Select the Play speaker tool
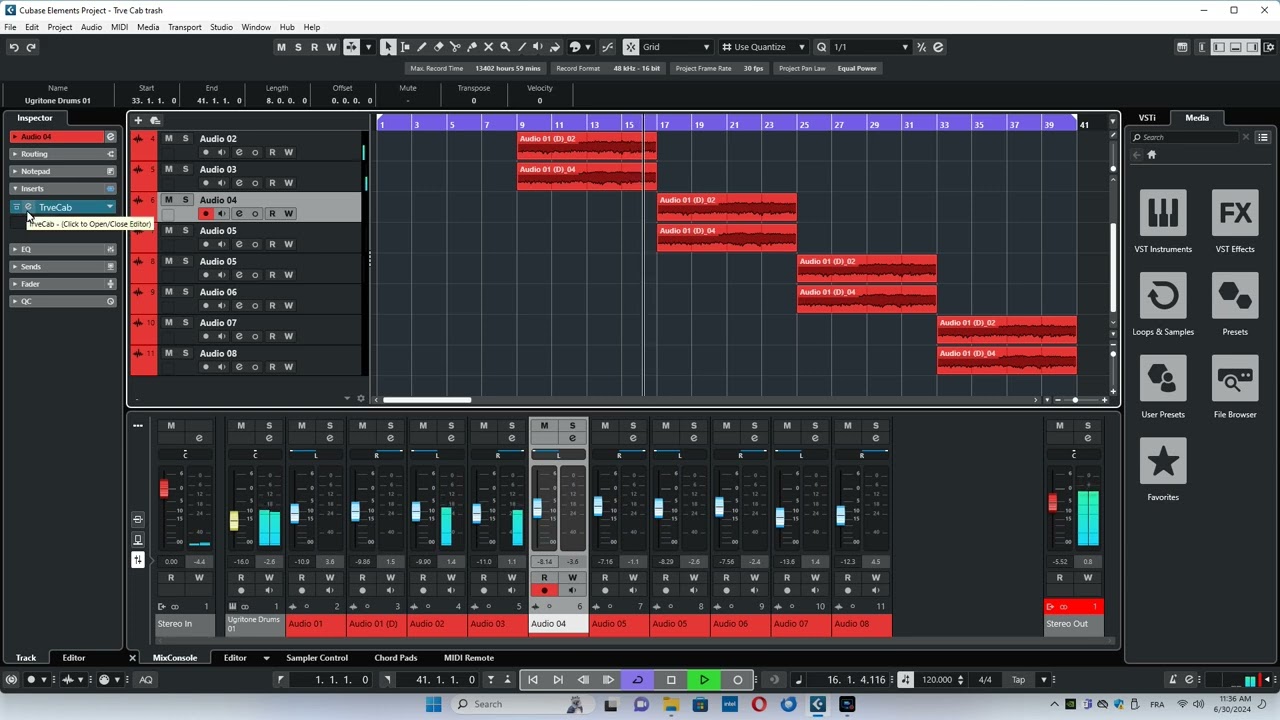The height and width of the screenshot is (720, 1280). (538, 47)
